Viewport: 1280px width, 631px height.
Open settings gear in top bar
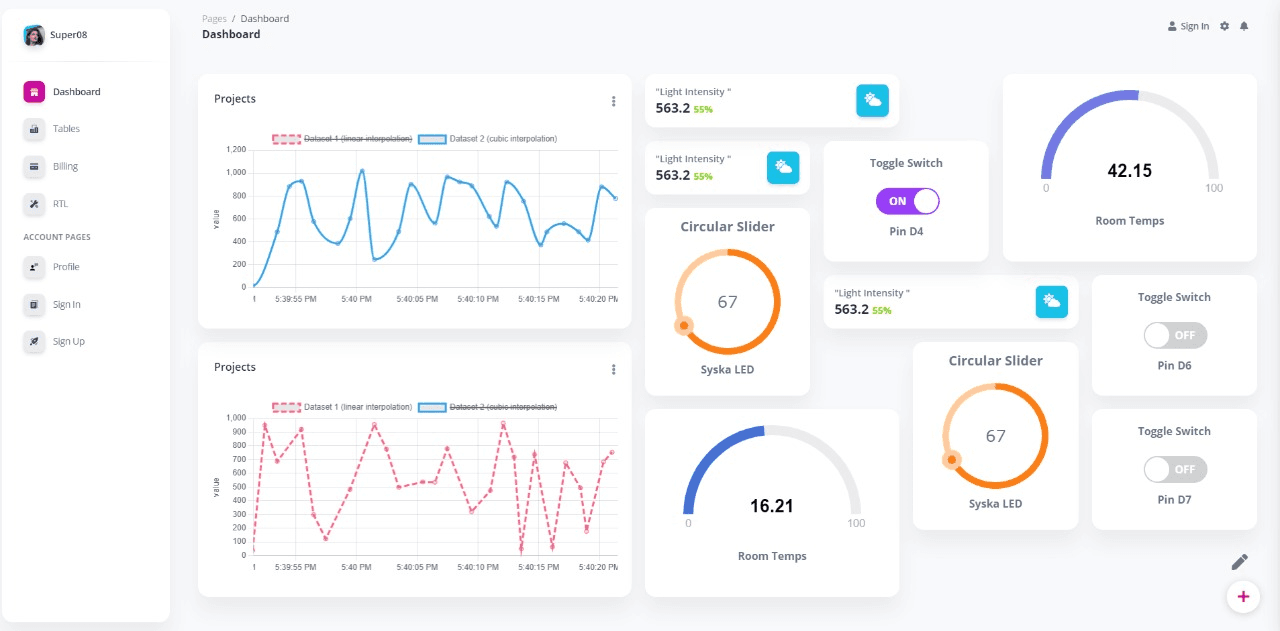(1224, 26)
